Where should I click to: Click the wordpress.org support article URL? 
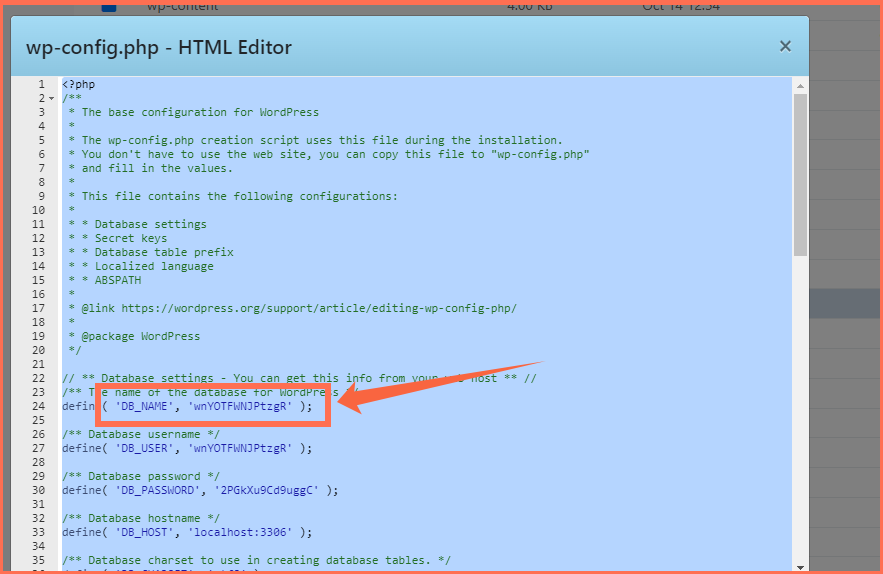click(319, 308)
